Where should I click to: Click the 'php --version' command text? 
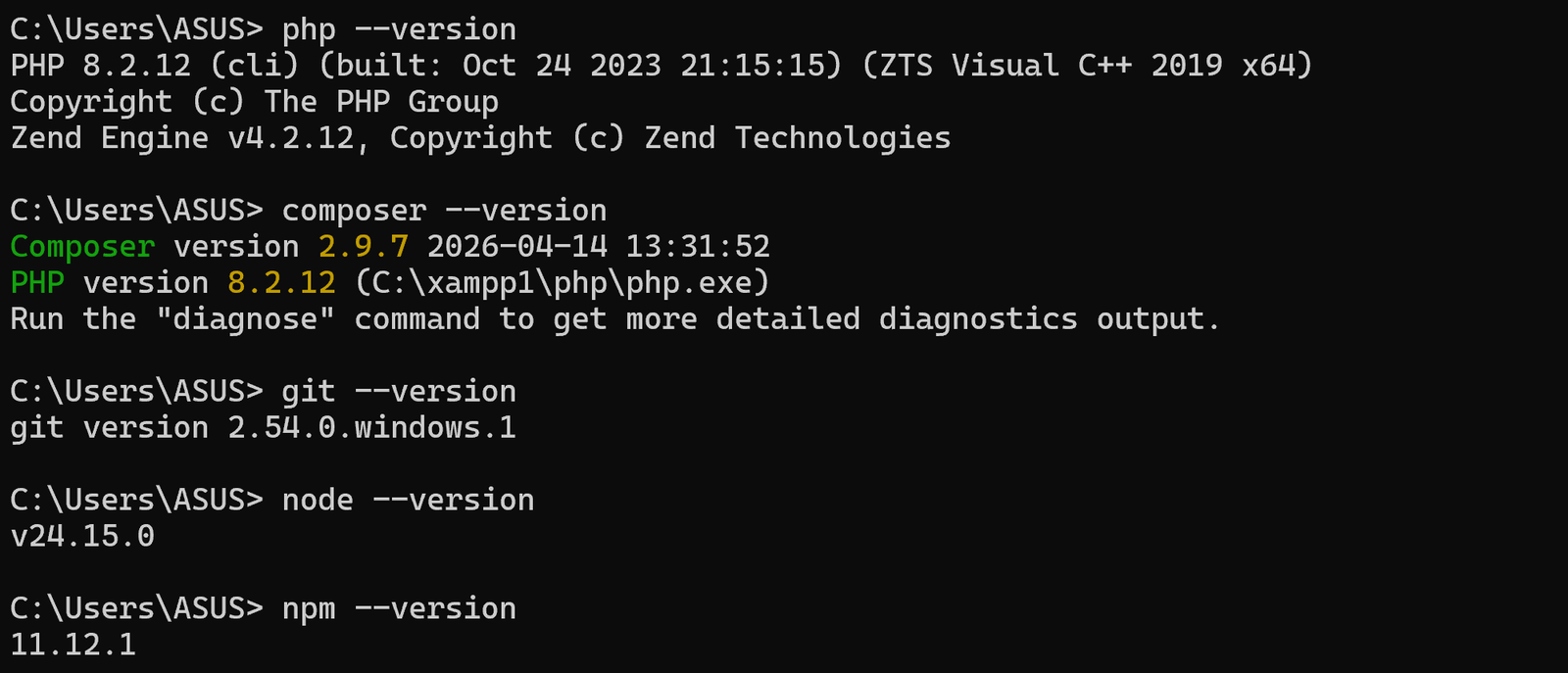click(399, 29)
